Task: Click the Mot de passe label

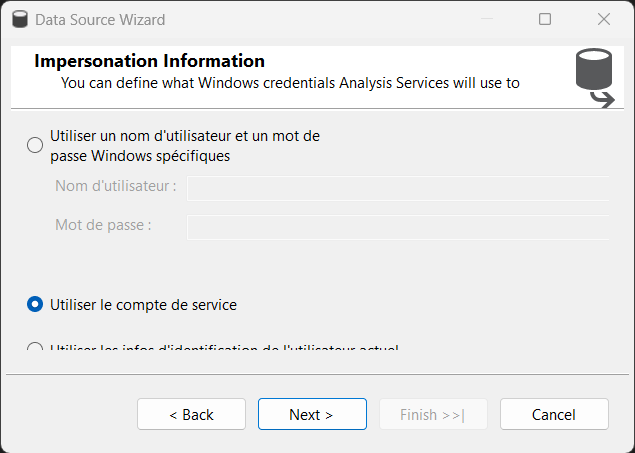Action: pos(103,225)
